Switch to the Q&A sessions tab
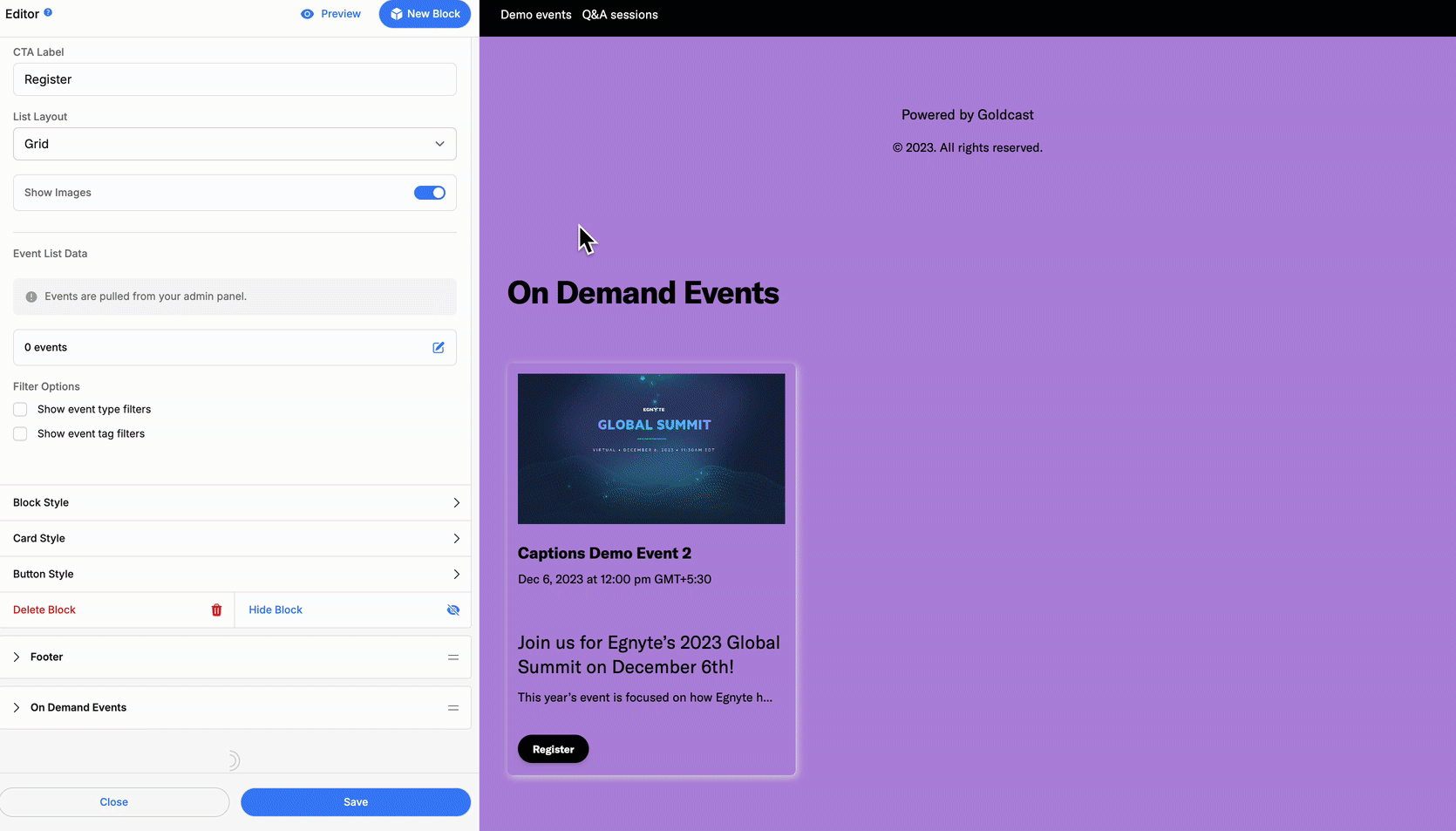This screenshot has width=1456, height=831. pos(620,15)
